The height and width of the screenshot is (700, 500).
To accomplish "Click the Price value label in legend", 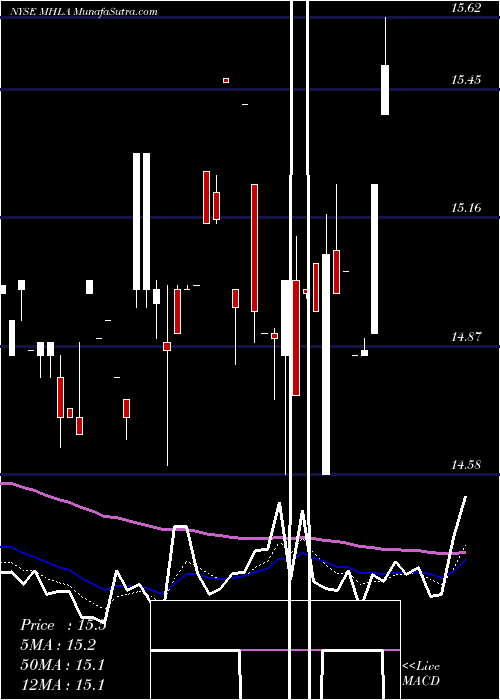I will (x=63, y=625).
